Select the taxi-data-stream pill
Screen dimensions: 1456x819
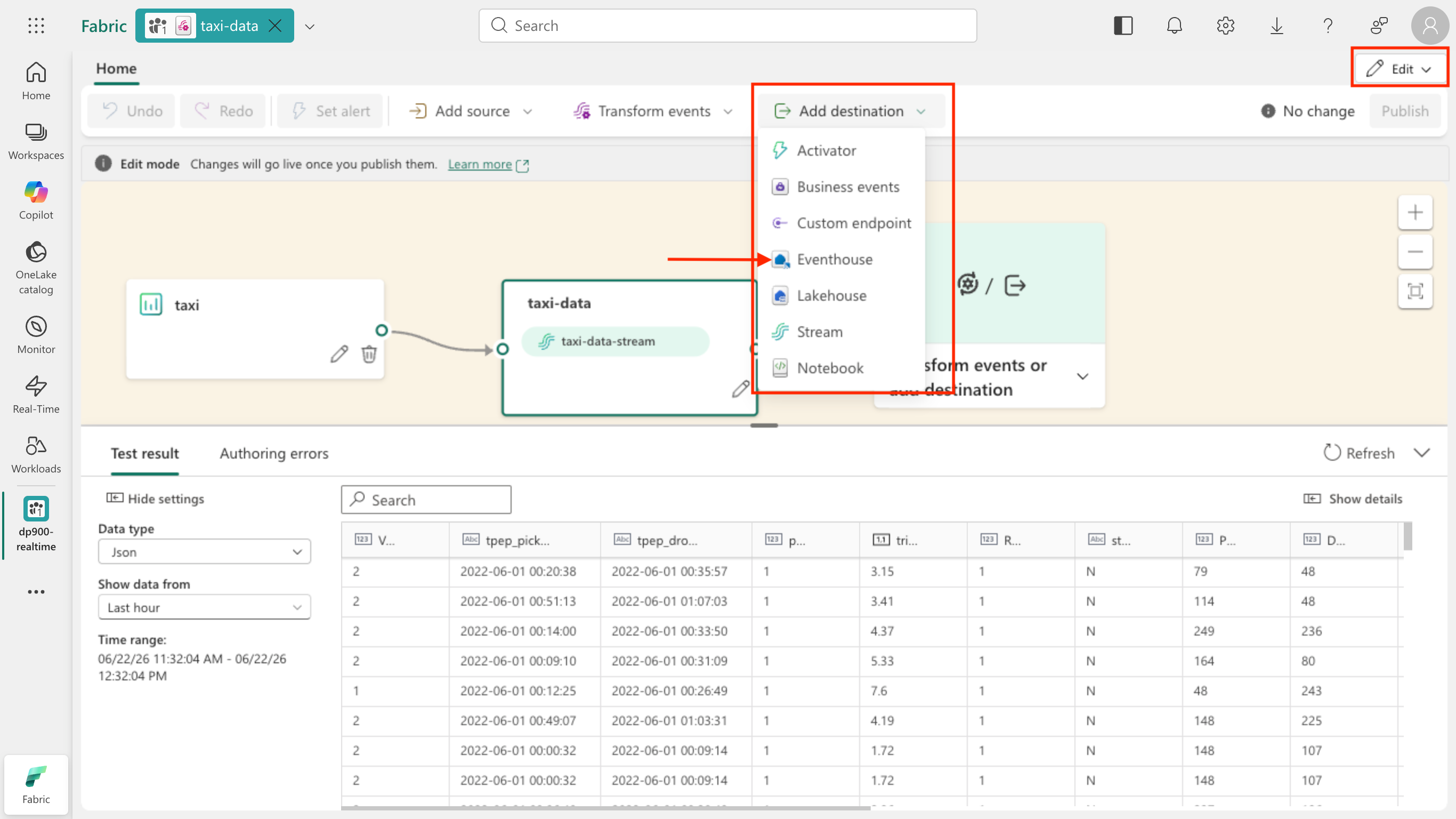pos(615,341)
